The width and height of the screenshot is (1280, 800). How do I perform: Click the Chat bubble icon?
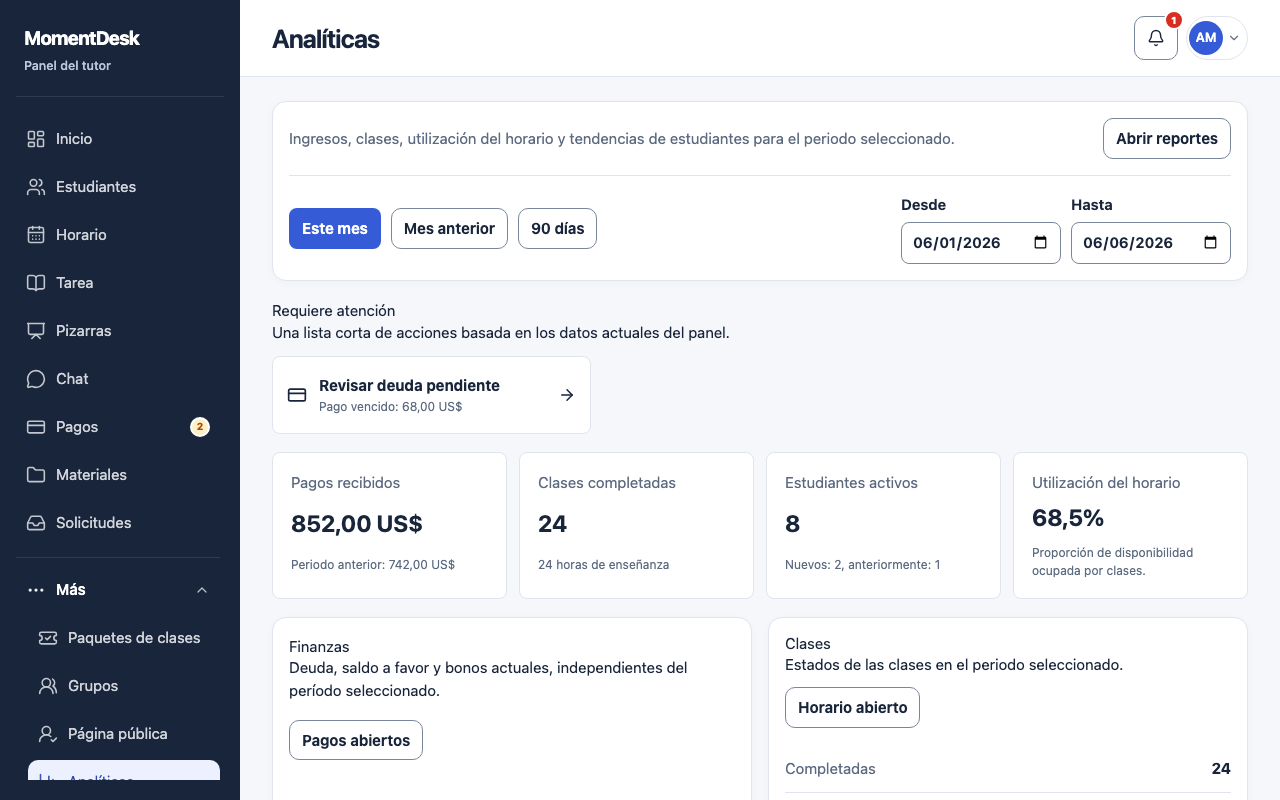coord(36,379)
